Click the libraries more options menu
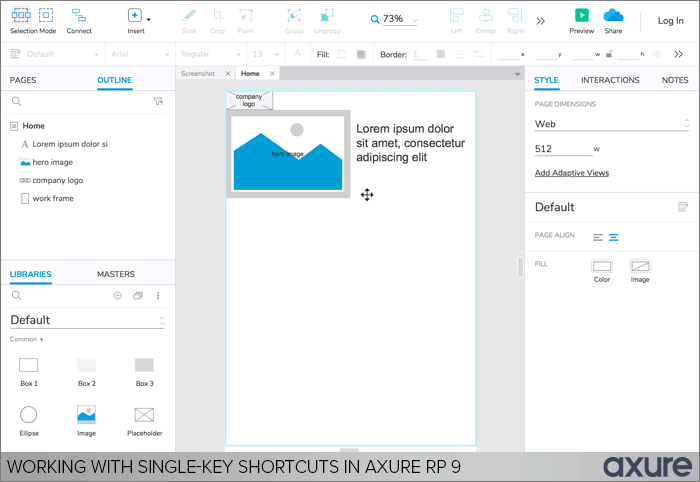Viewport: 700px width, 482px height. click(x=158, y=295)
